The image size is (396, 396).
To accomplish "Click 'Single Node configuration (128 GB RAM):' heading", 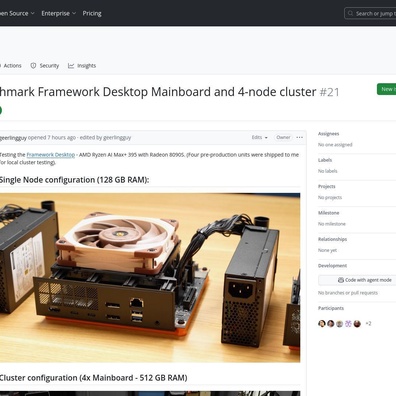I will point(74,180).
